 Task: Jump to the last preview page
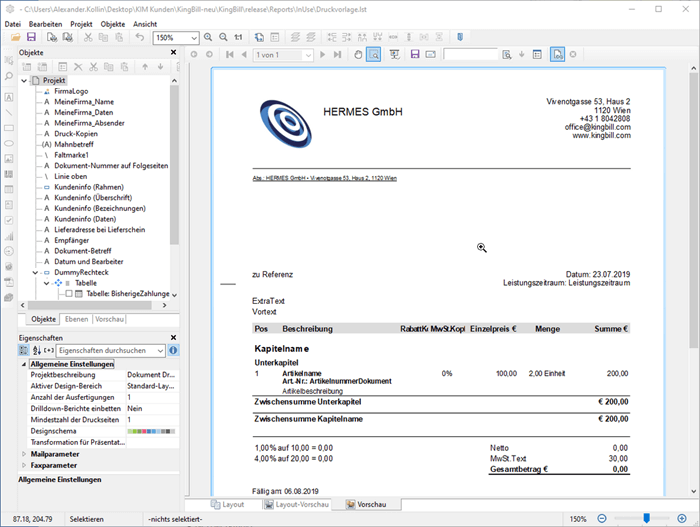pos(340,54)
